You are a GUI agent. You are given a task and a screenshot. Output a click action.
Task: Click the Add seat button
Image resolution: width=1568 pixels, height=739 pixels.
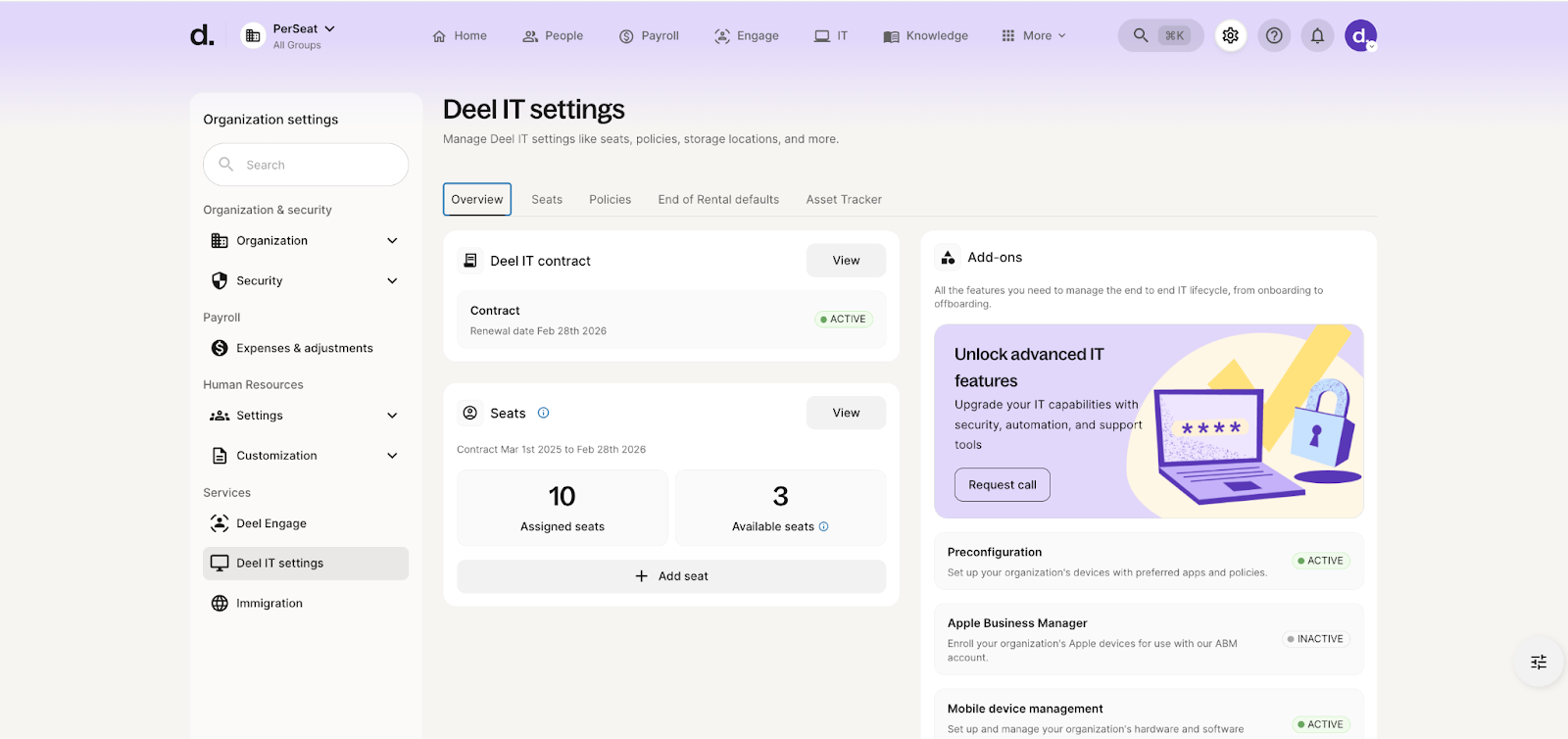(671, 576)
